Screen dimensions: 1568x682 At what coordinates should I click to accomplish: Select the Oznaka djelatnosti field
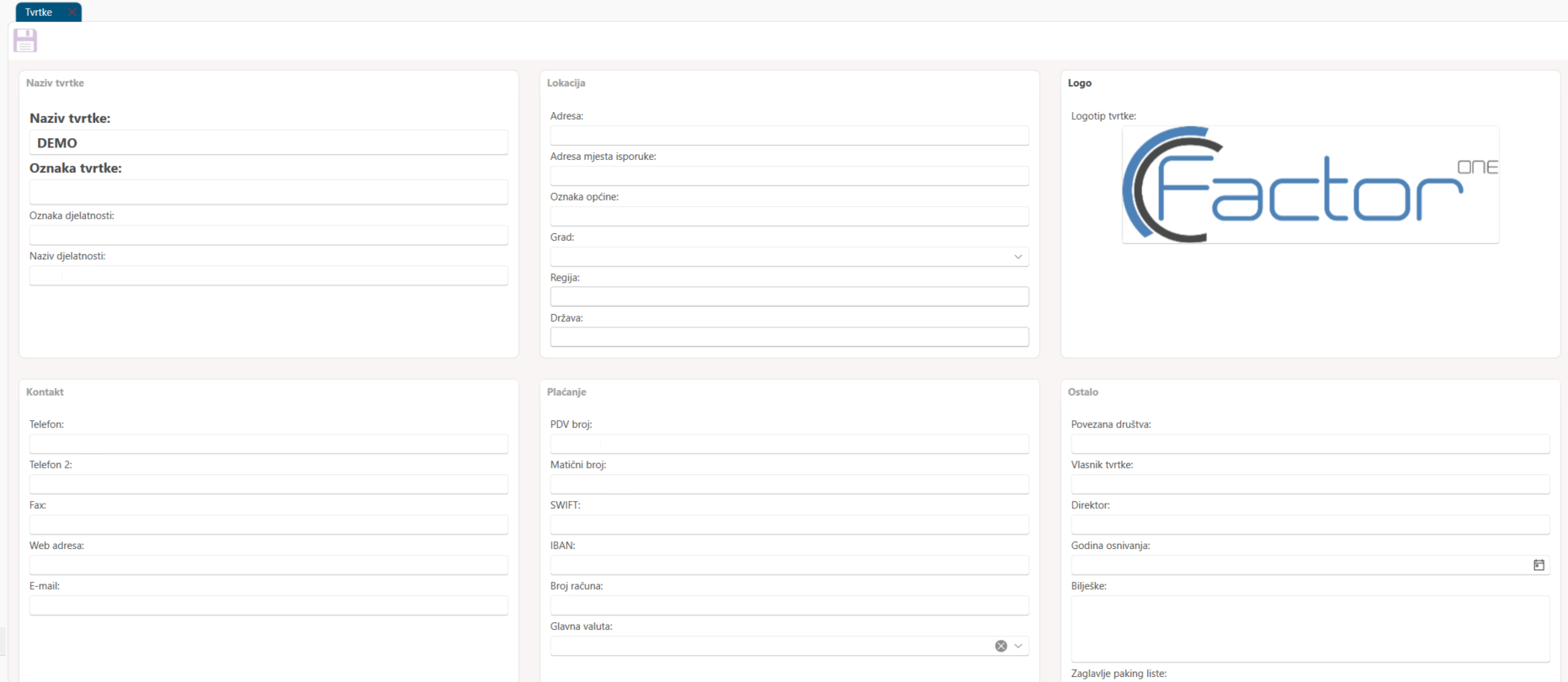click(268, 235)
